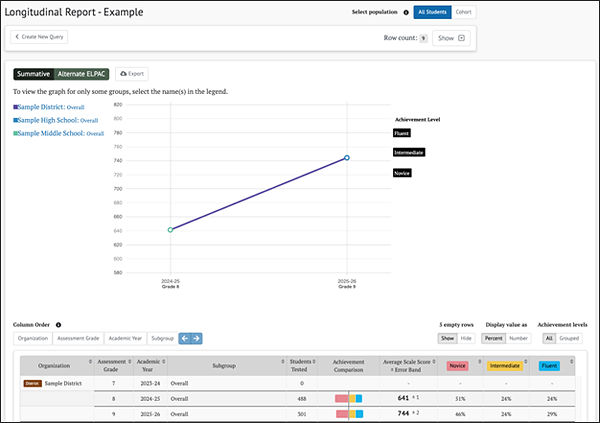Select the Academic Year column order item
The height and width of the screenshot is (423, 600).
click(x=125, y=338)
